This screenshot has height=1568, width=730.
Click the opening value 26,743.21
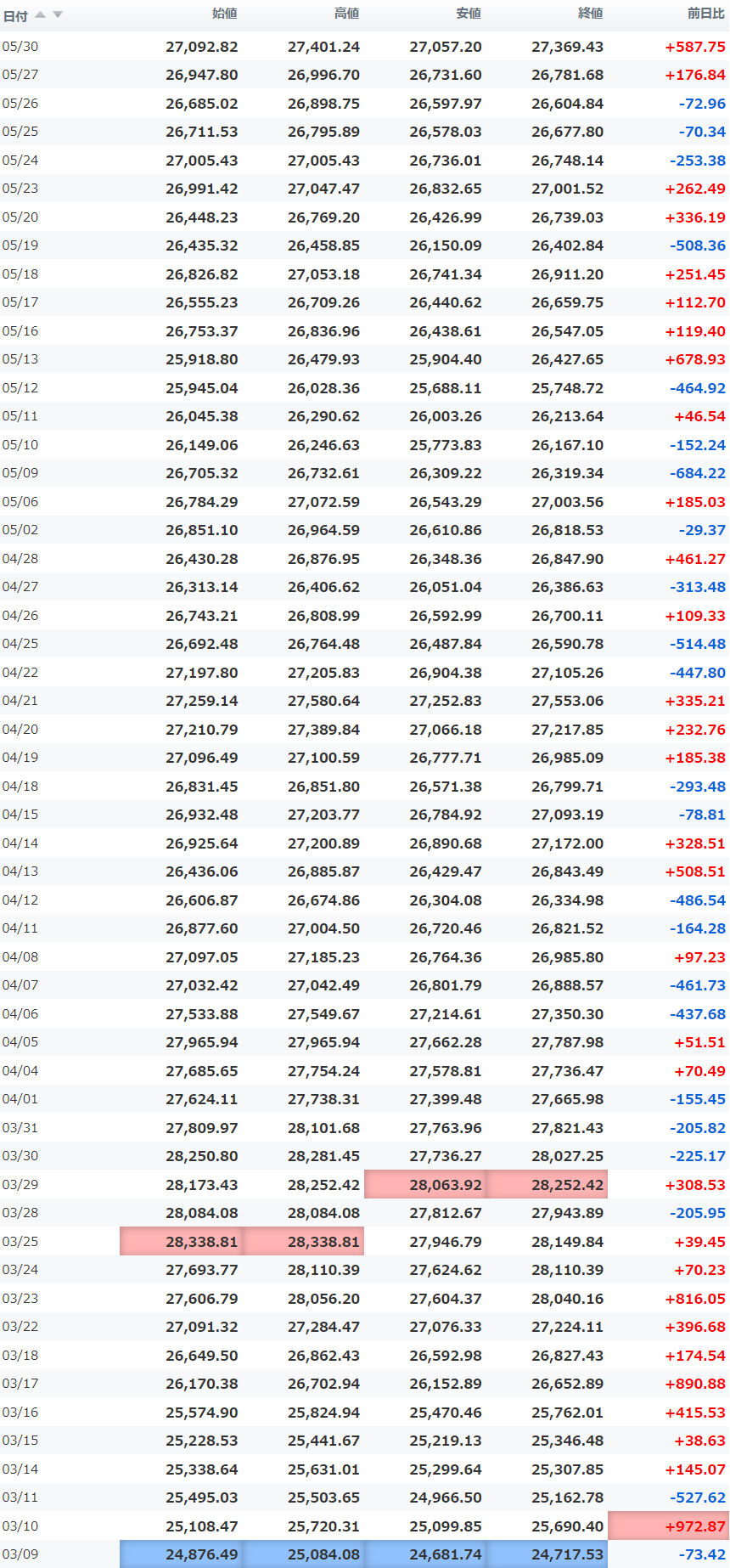coord(202,616)
